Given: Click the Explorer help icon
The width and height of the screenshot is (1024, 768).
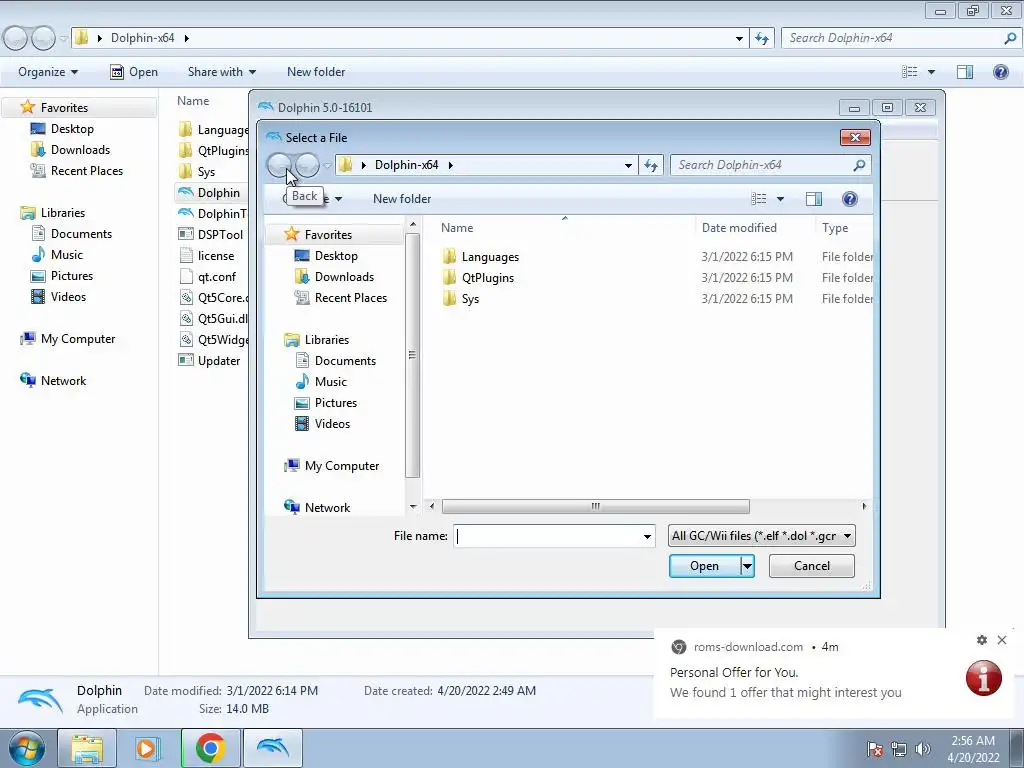Looking at the screenshot, I should click(x=1000, y=72).
